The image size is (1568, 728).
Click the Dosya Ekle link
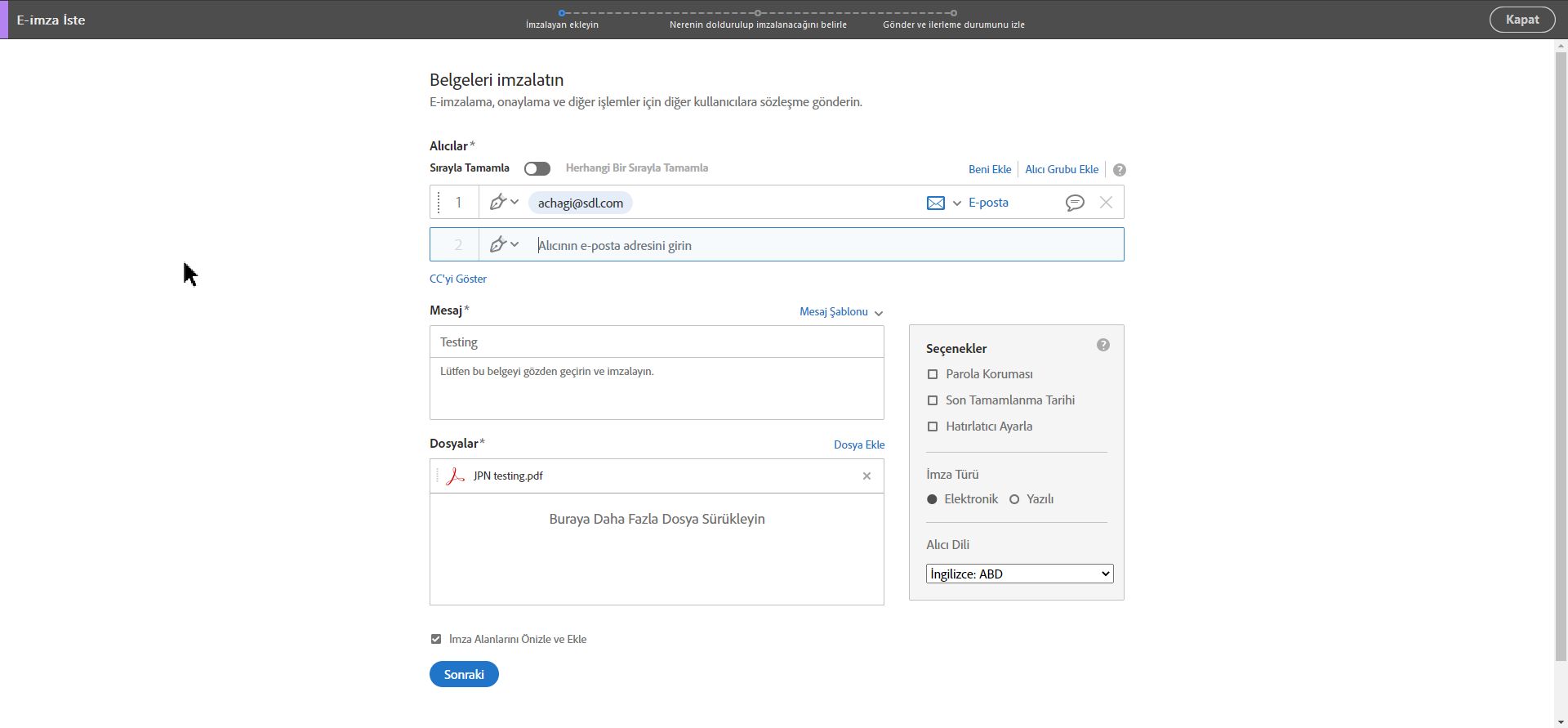click(x=858, y=445)
